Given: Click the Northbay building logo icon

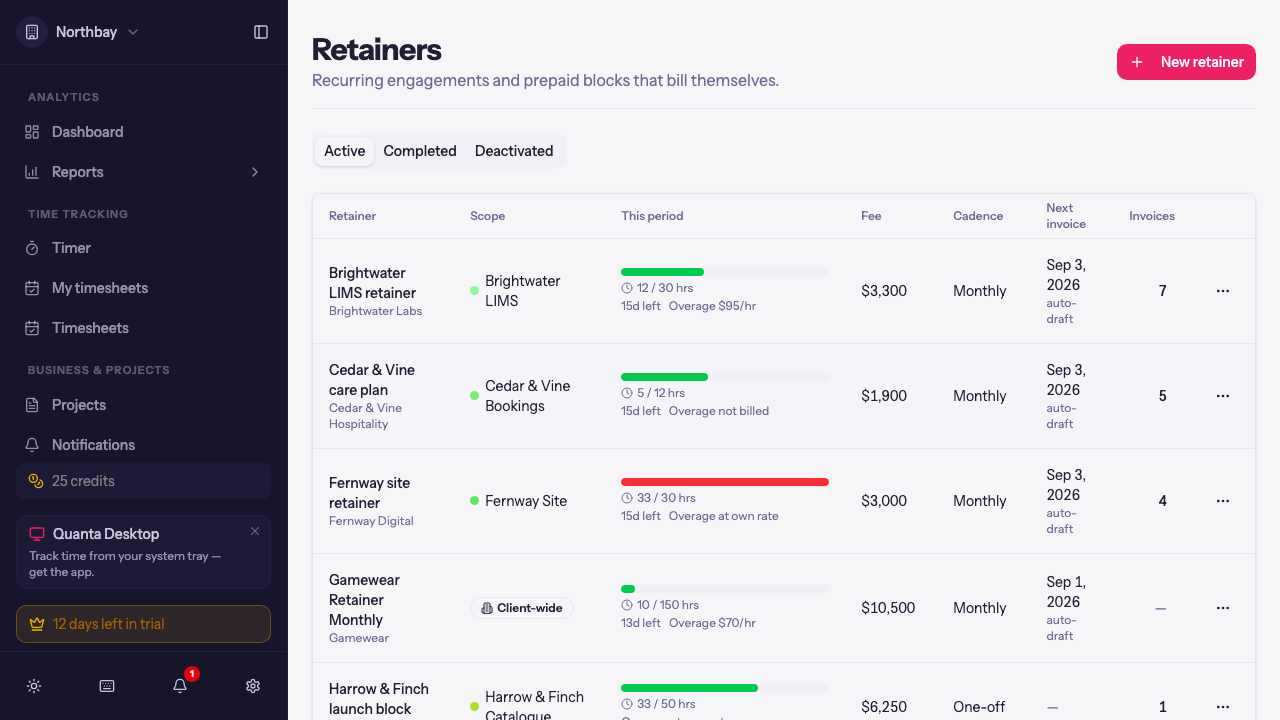Looking at the screenshot, I should (32, 32).
